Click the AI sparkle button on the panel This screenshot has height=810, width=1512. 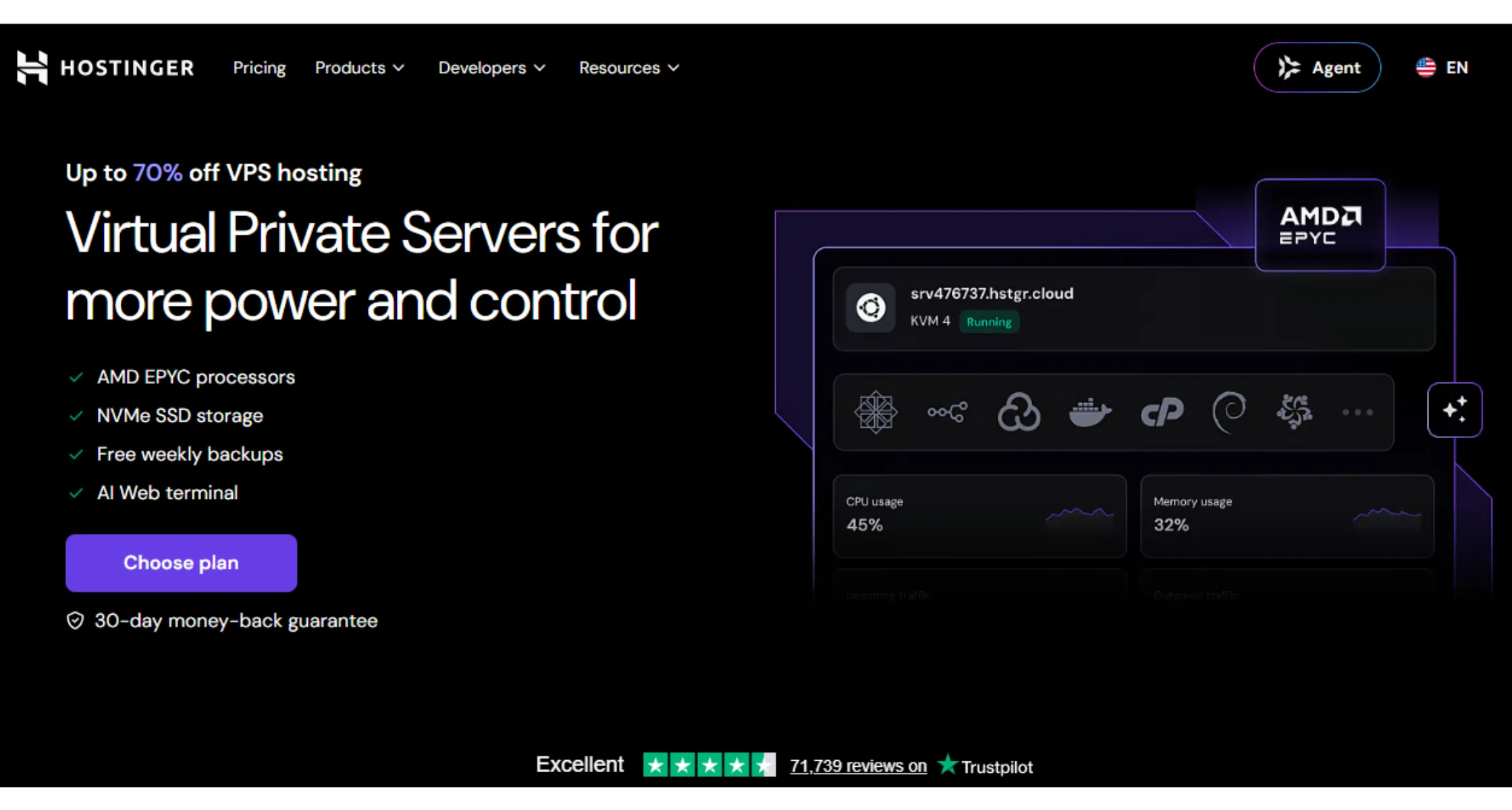point(1455,410)
